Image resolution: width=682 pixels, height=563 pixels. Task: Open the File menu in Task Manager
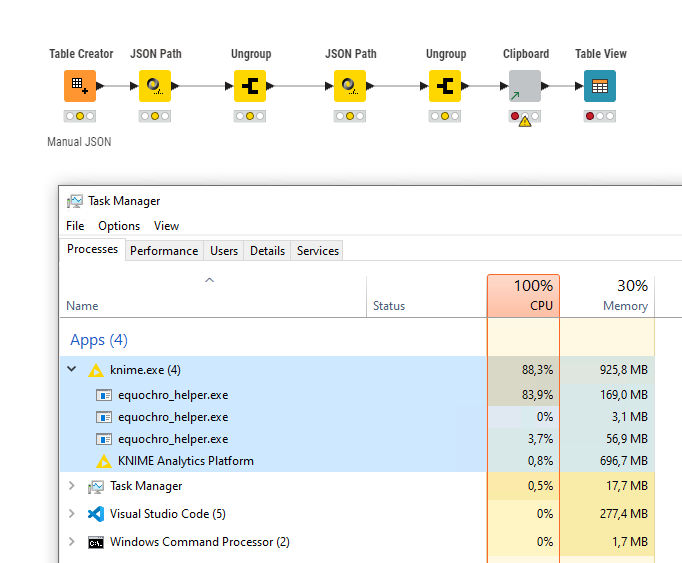(x=75, y=226)
